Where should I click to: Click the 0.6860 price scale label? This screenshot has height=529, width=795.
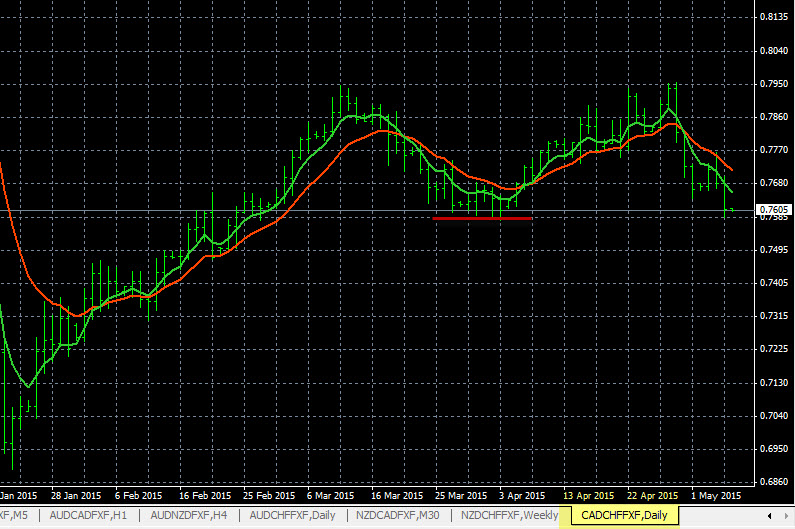[x=774, y=482]
